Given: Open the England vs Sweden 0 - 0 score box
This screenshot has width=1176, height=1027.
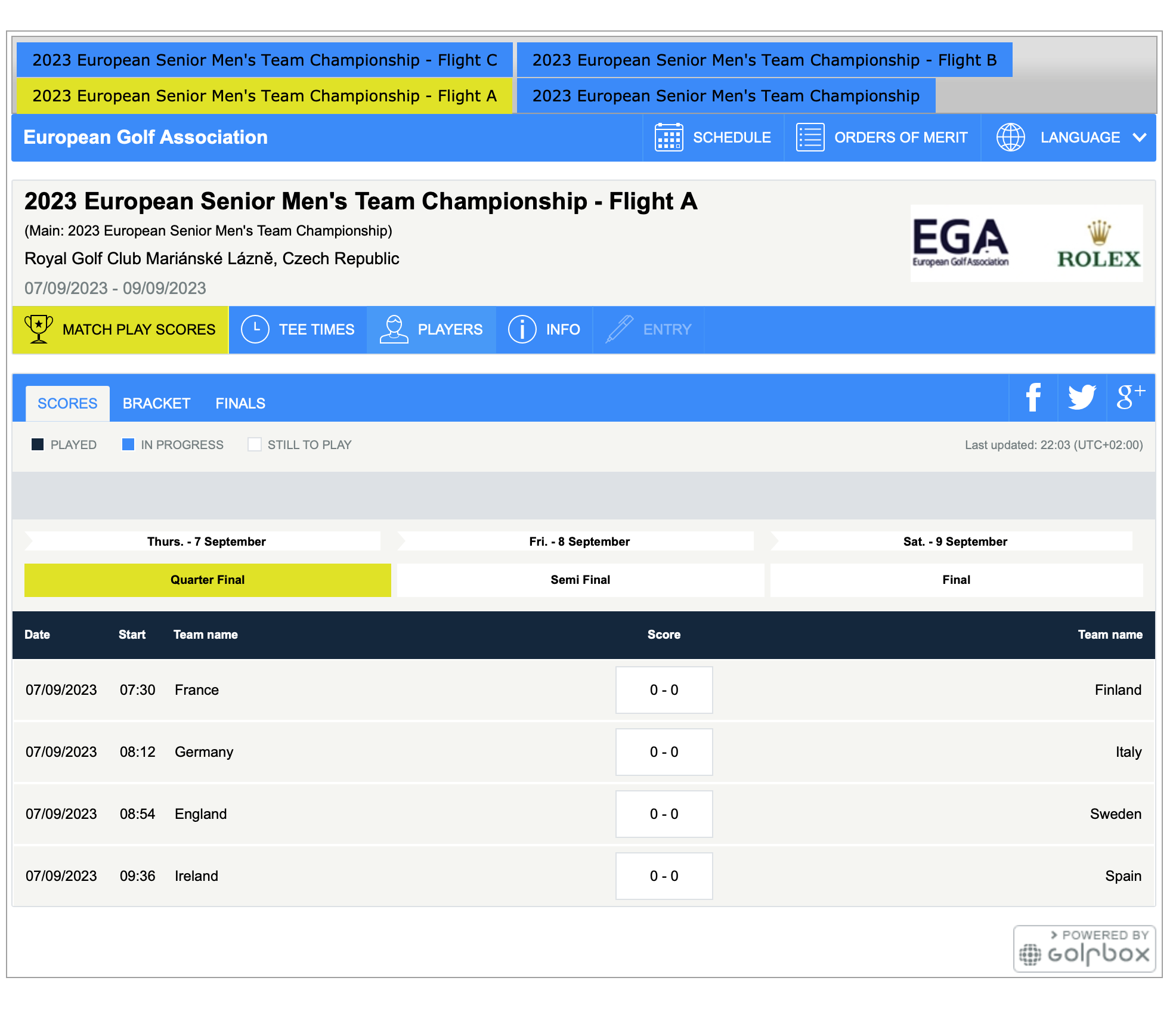Looking at the screenshot, I should pos(664,814).
